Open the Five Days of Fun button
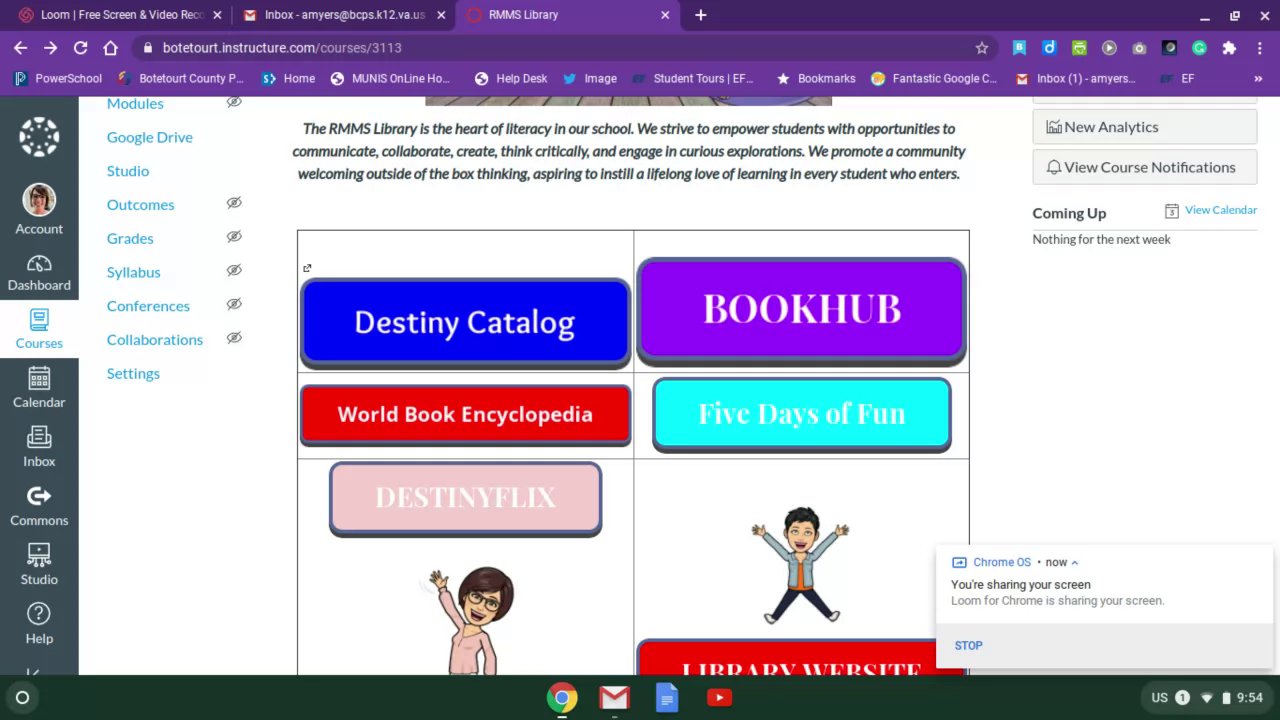 [x=801, y=414]
